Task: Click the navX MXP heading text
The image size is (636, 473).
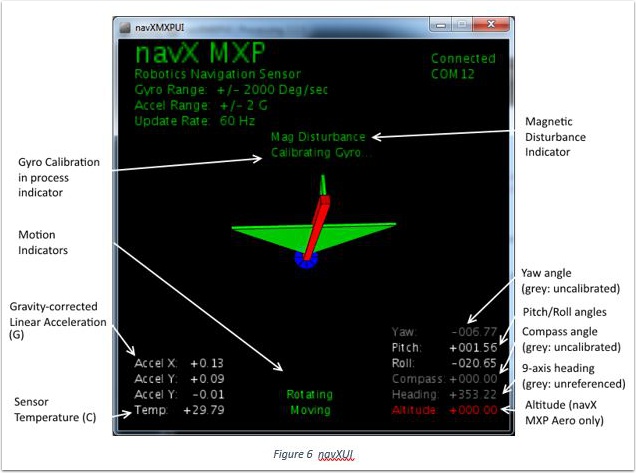Action: [200, 53]
